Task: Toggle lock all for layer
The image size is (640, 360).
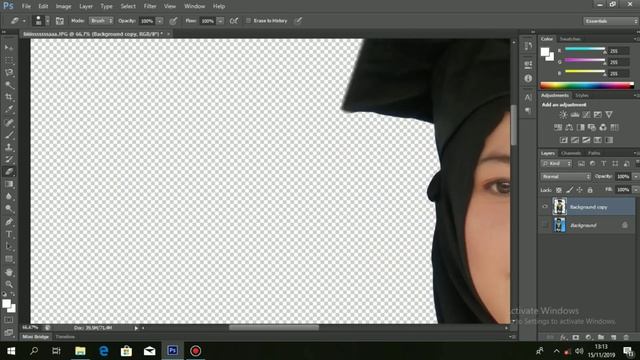Action: [590, 190]
